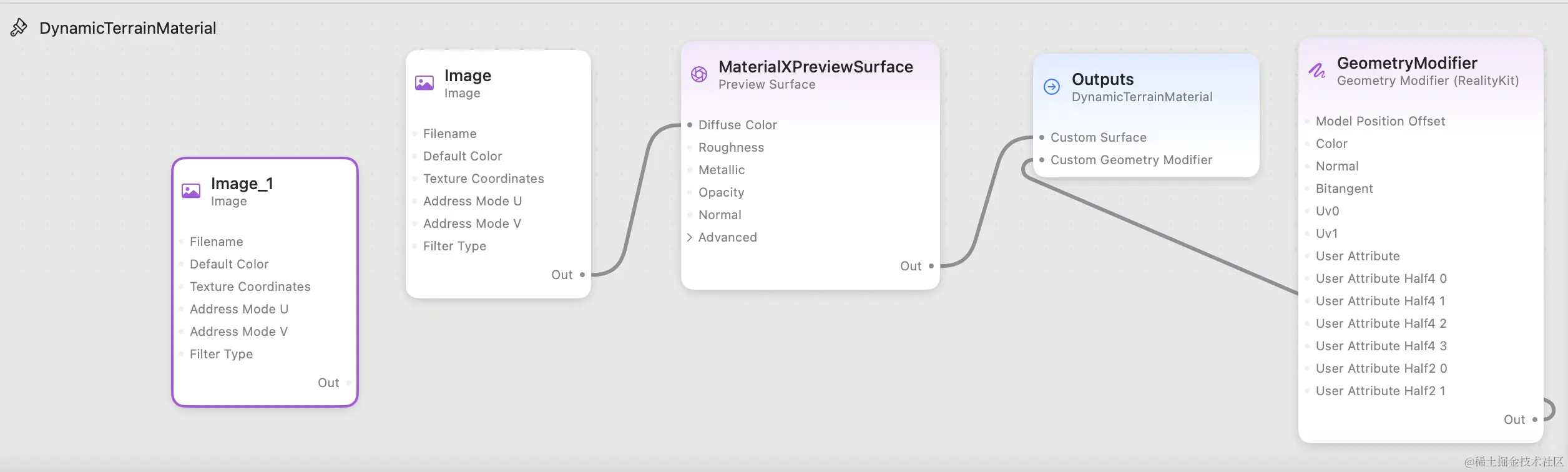1568x472 pixels.
Task: Click the Custom Surface input port
Action: [1042, 137]
